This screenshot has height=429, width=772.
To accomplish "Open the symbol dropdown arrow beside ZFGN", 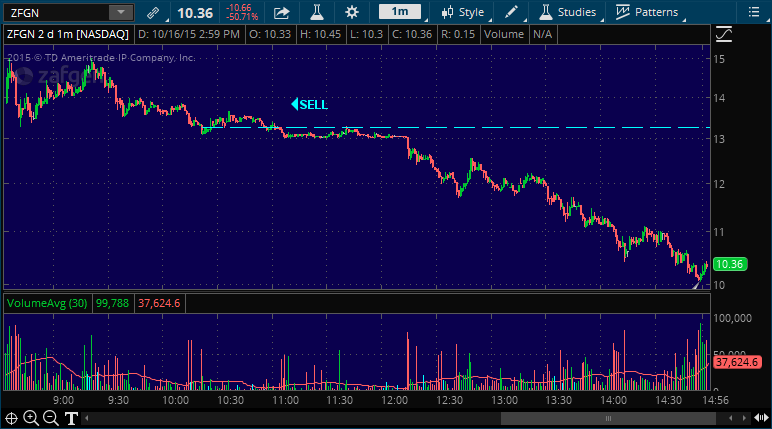I will click(x=121, y=13).
